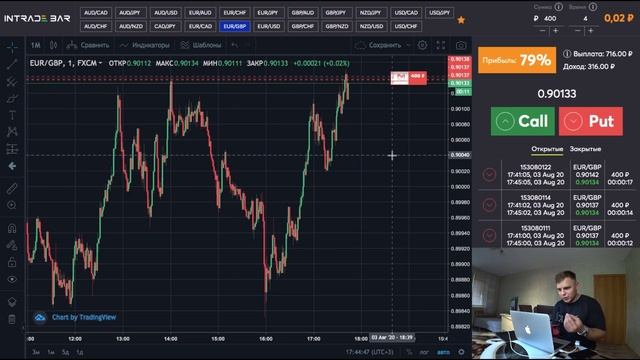Toggle magnet mode in drawing toolbar

click(x=12, y=228)
